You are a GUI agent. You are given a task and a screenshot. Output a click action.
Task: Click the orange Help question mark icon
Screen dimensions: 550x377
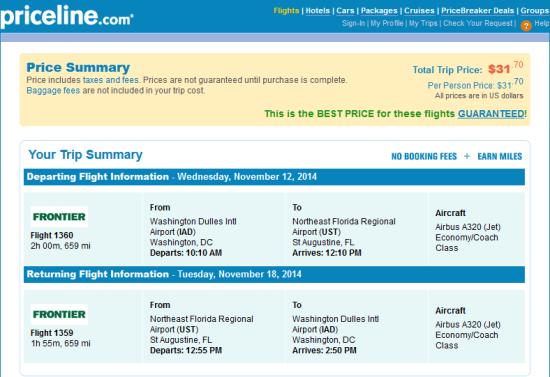click(x=526, y=26)
